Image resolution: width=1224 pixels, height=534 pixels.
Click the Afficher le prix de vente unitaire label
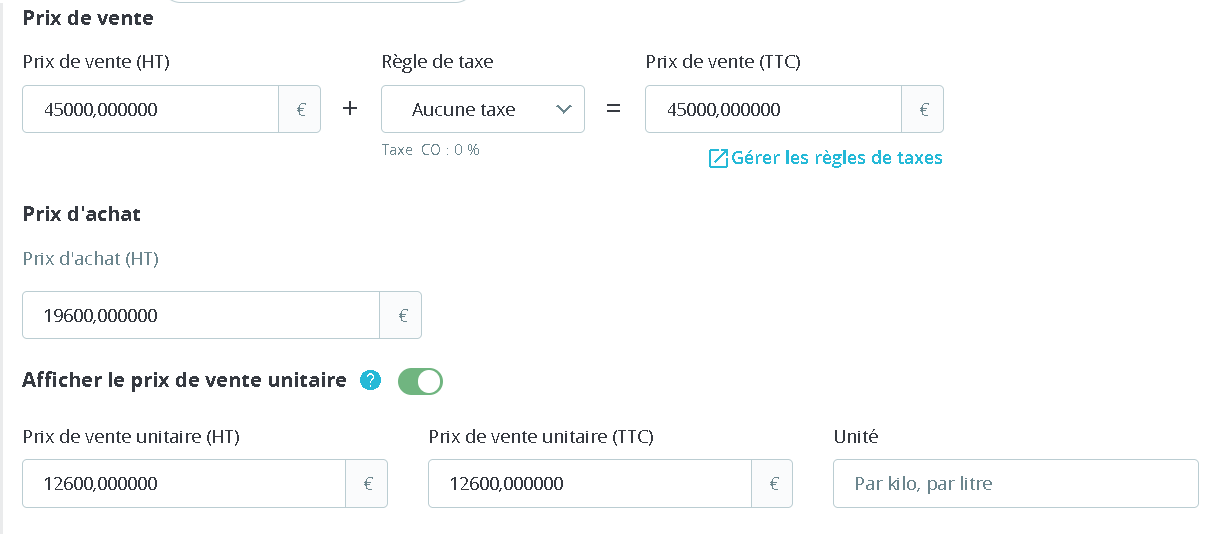pos(184,380)
